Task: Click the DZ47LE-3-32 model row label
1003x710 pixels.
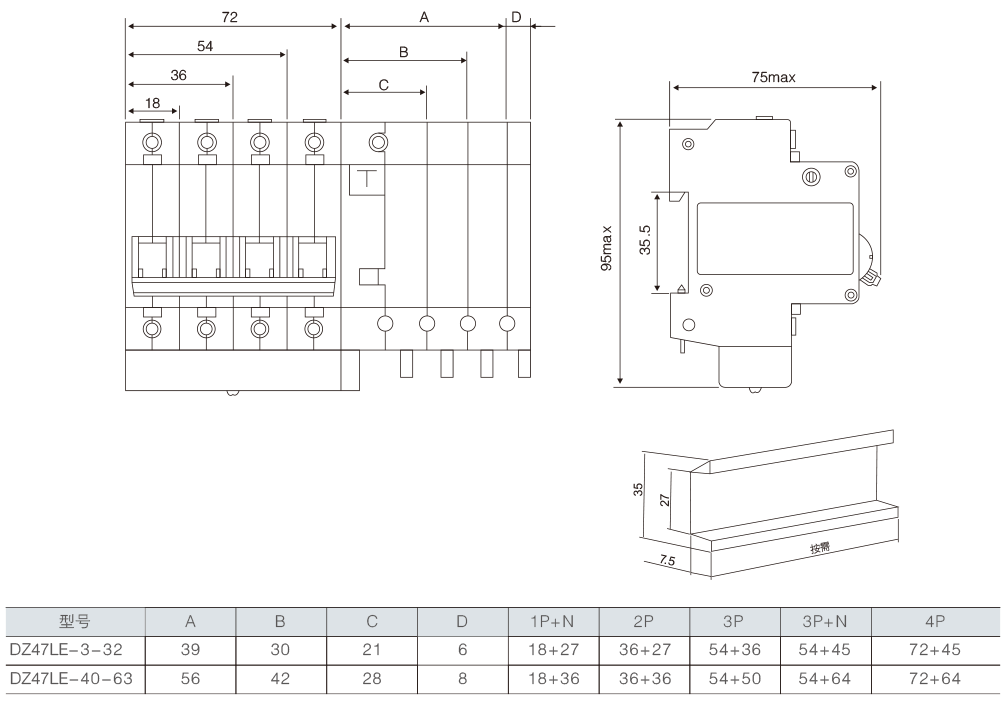Action: pyautogui.click(x=66, y=650)
